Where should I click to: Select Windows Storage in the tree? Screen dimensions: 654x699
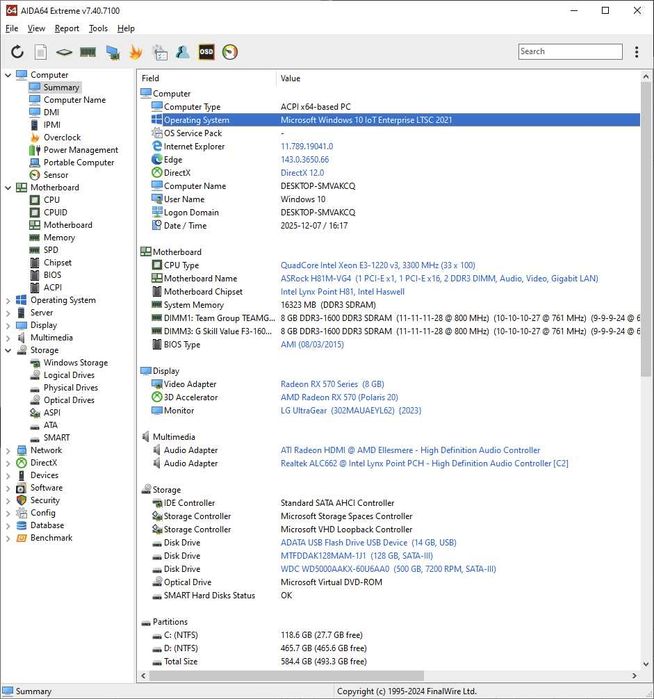click(75, 362)
